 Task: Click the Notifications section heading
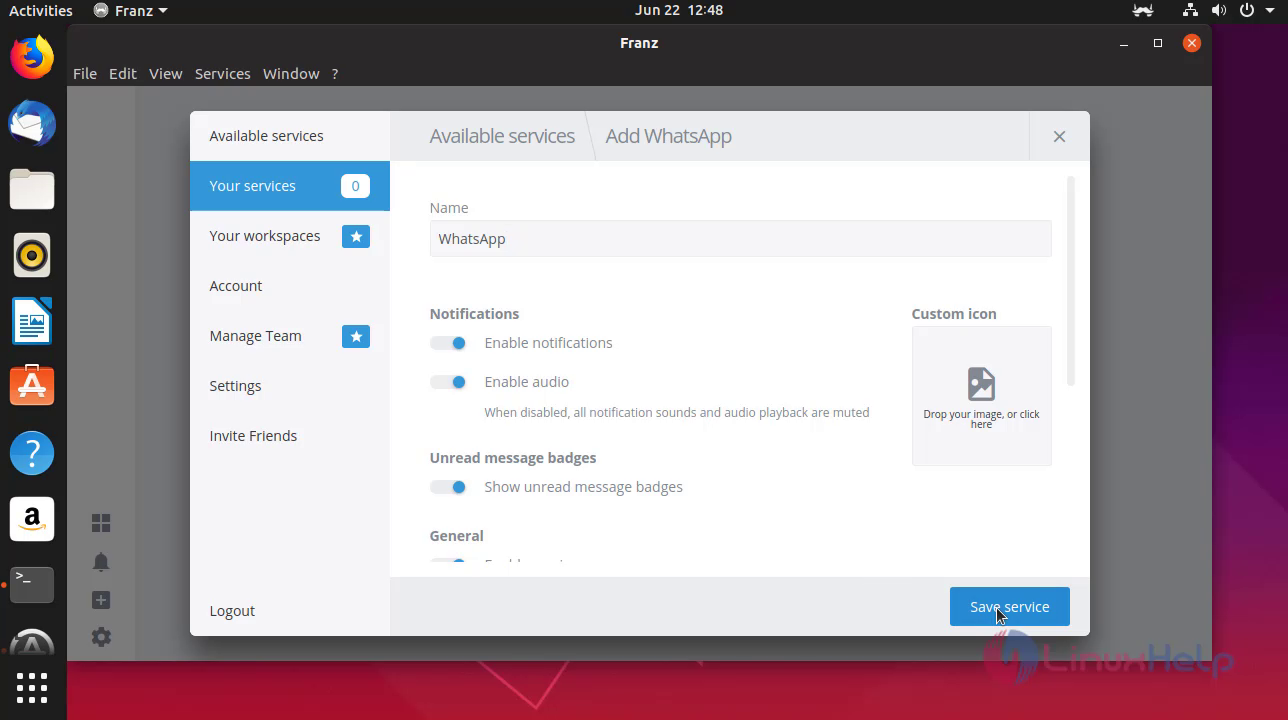click(x=474, y=314)
